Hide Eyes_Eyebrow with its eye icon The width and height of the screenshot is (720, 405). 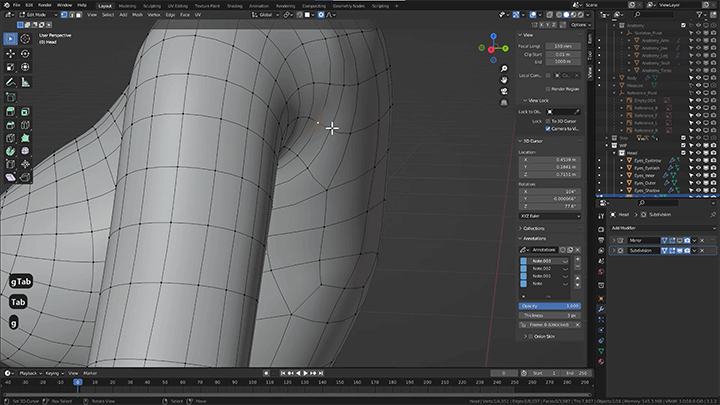pyautogui.click(x=698, y=160)
